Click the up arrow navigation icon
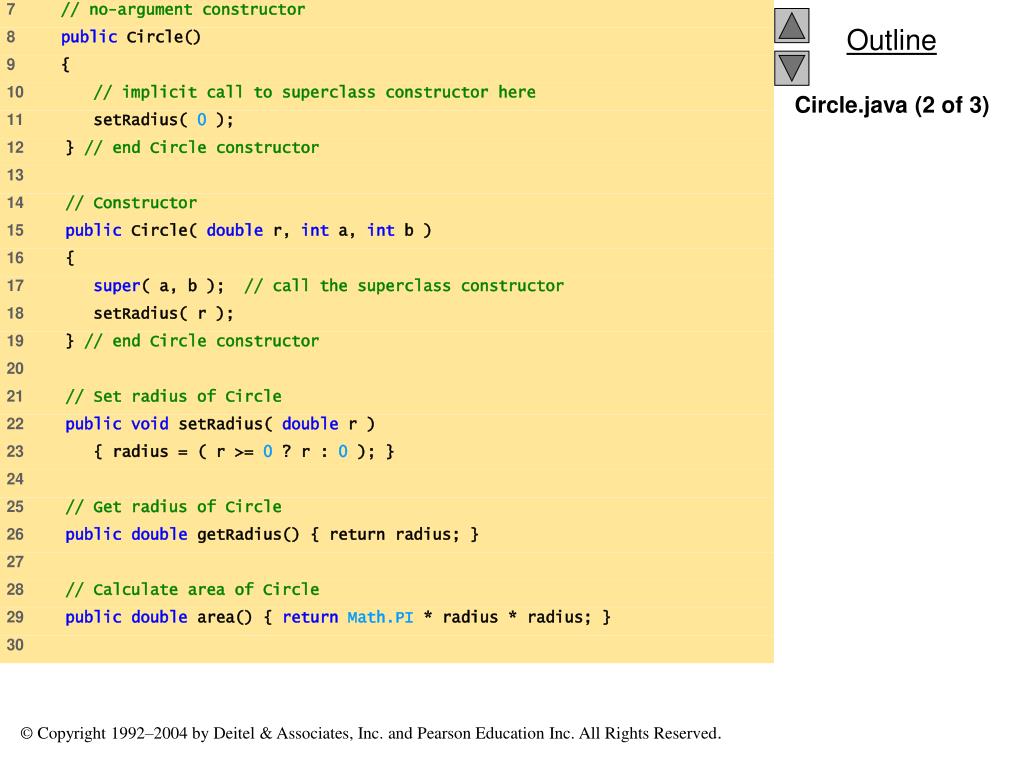1024x768 pixels. [792, 25]
